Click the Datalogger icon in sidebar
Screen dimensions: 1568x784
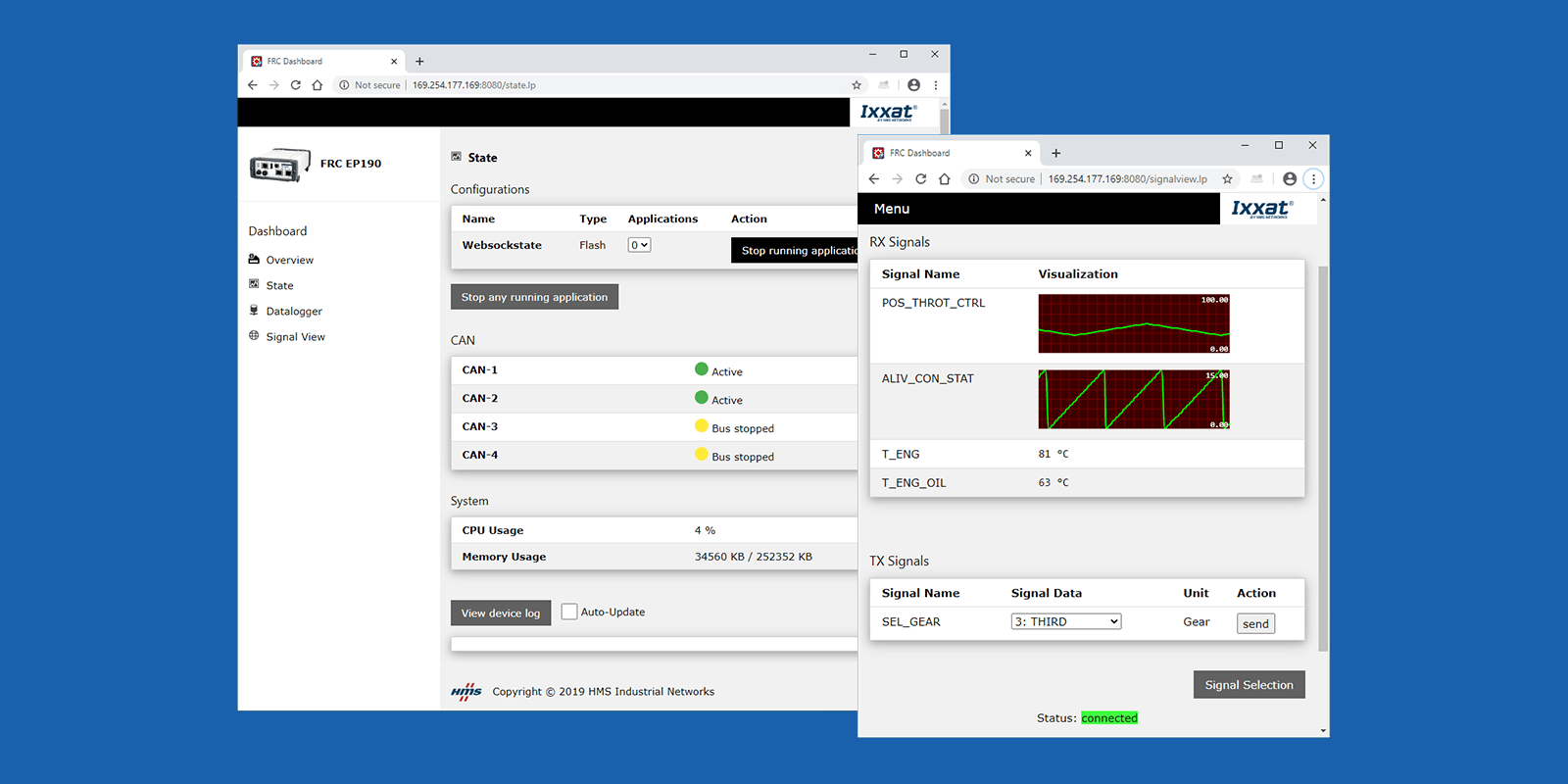click(254, 311)
